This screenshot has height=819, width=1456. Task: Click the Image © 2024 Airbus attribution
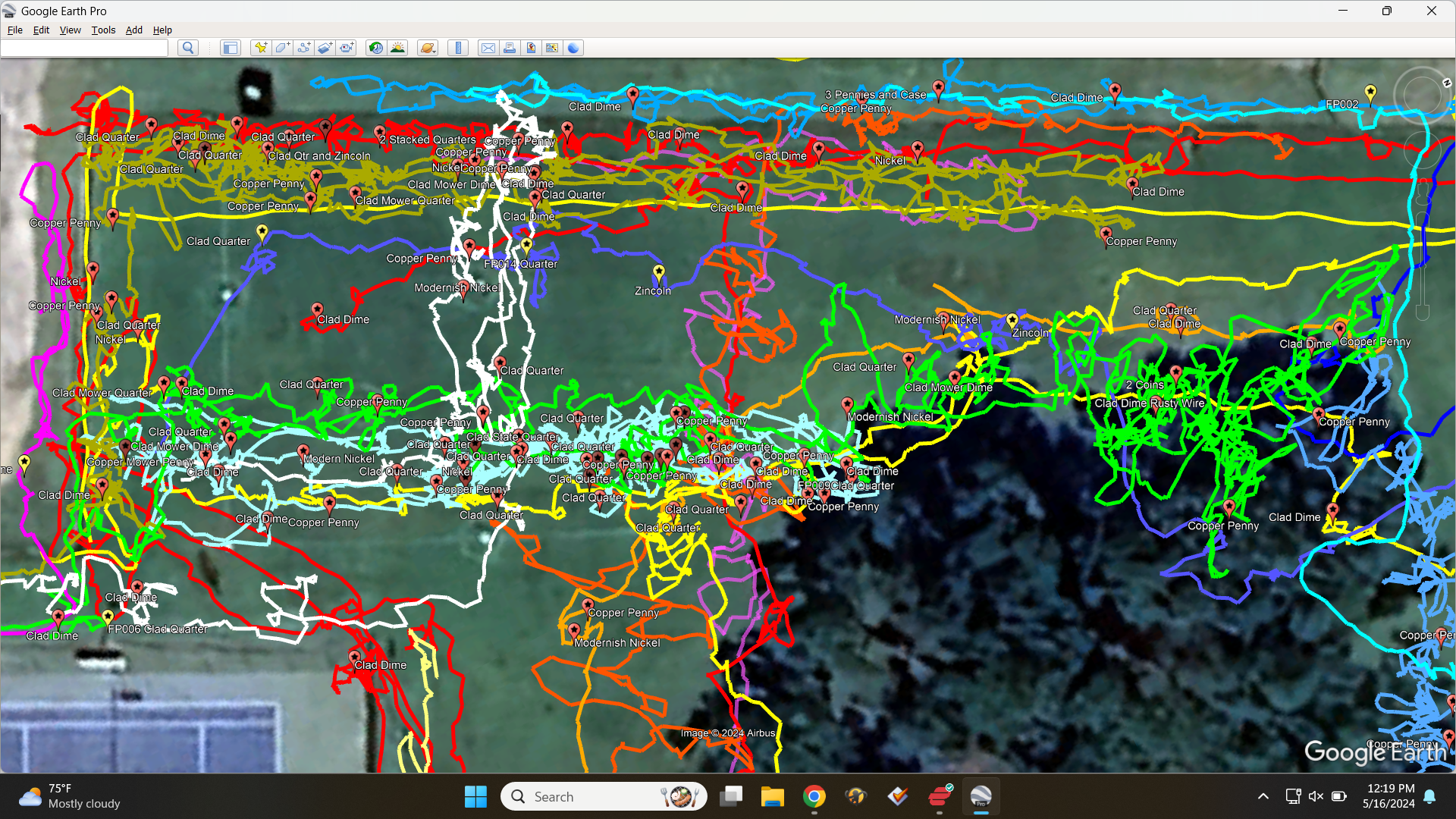728,733
